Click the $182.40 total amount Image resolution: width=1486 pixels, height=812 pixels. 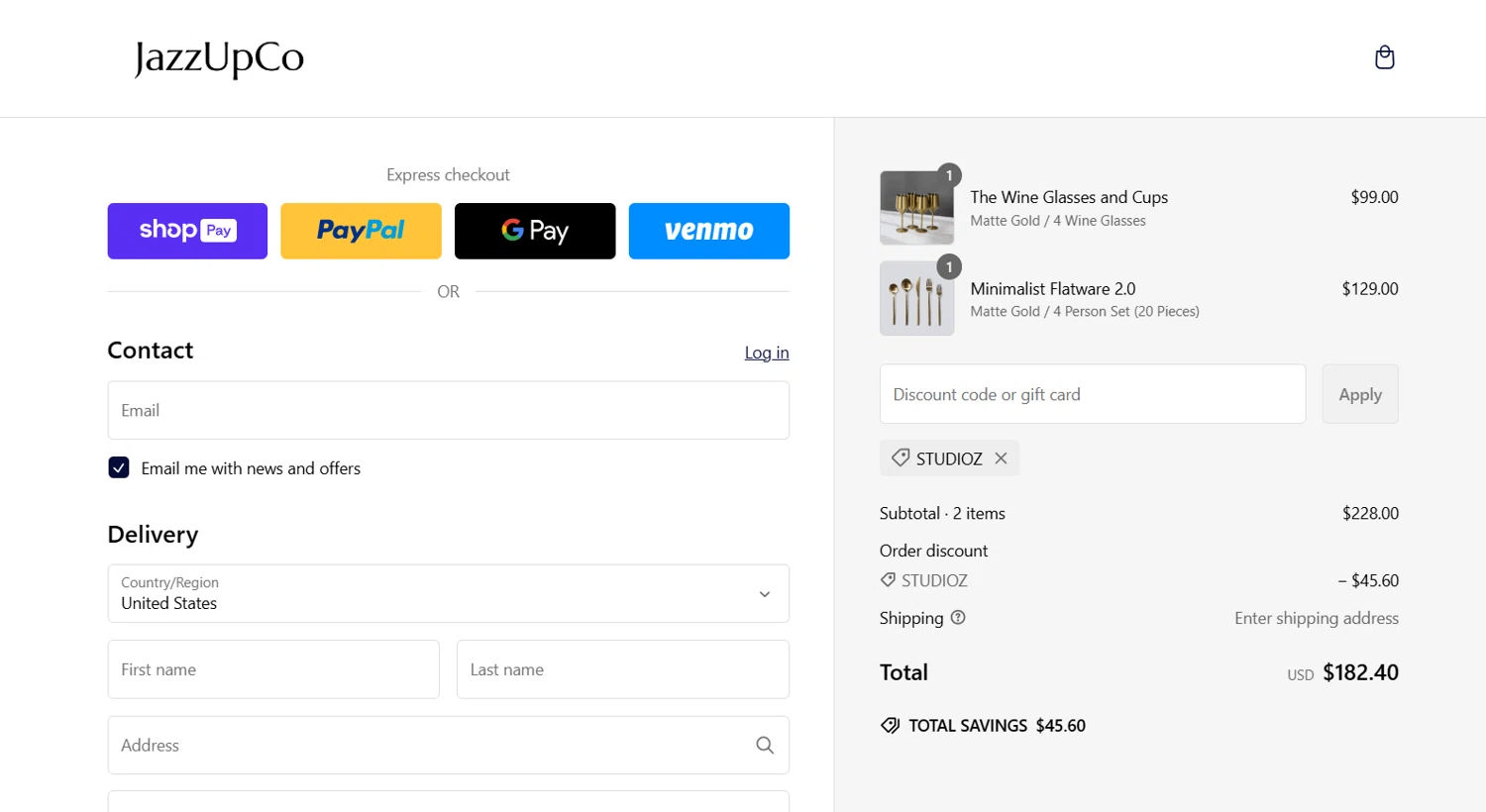pos(1361,672)
